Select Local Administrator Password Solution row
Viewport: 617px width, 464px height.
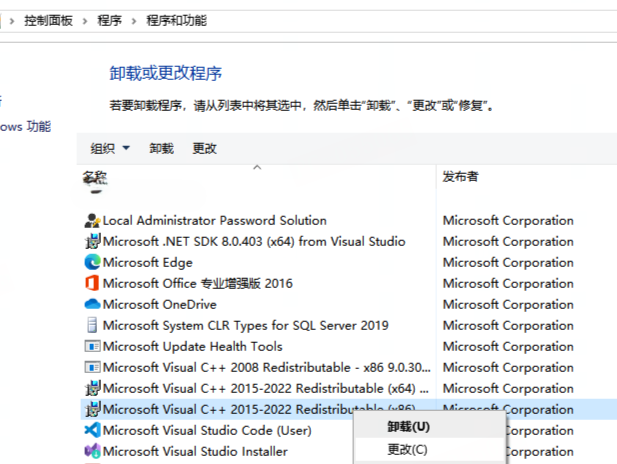tap(214, 220)
